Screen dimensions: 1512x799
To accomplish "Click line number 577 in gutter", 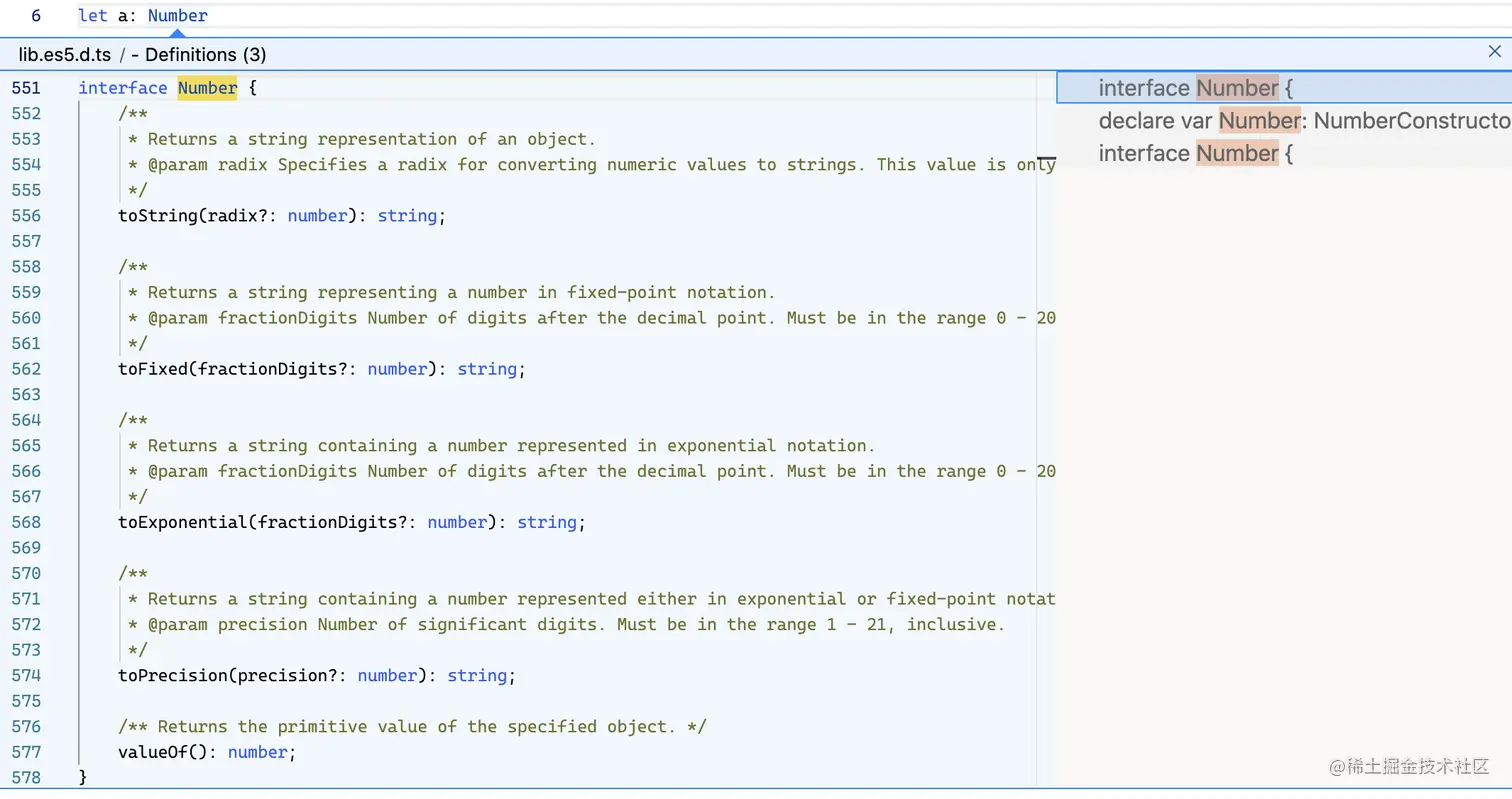I will [26, 752].
